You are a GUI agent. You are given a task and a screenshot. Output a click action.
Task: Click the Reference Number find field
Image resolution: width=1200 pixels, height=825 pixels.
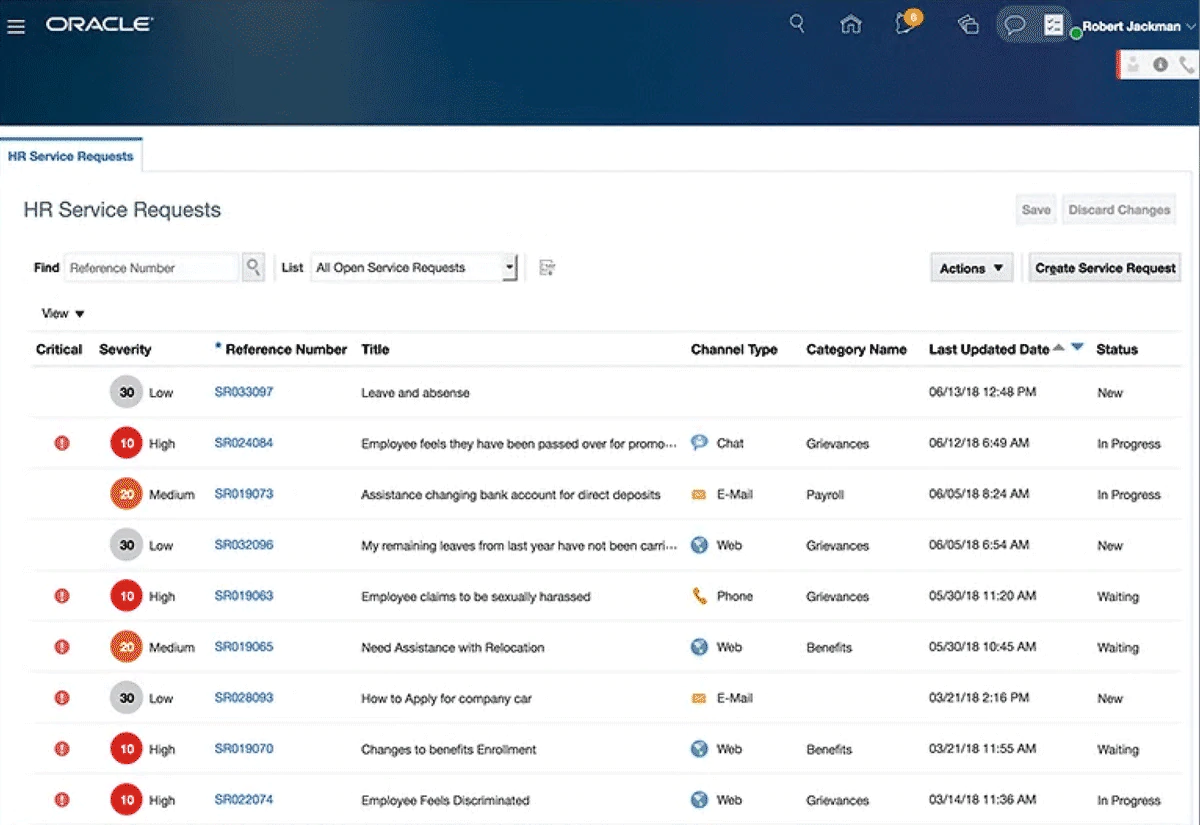(x=151, y=268)
